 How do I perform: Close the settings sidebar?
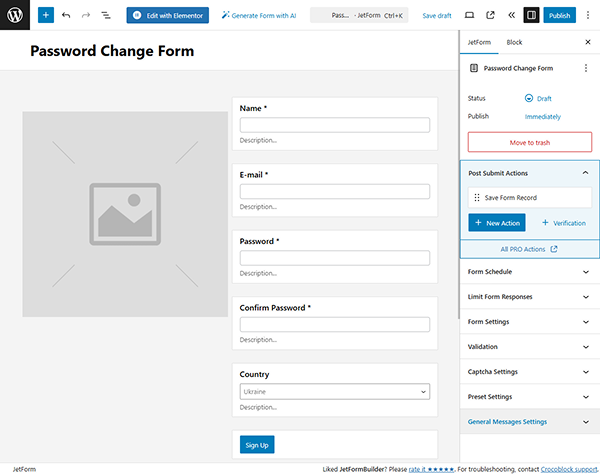(588, 42)
